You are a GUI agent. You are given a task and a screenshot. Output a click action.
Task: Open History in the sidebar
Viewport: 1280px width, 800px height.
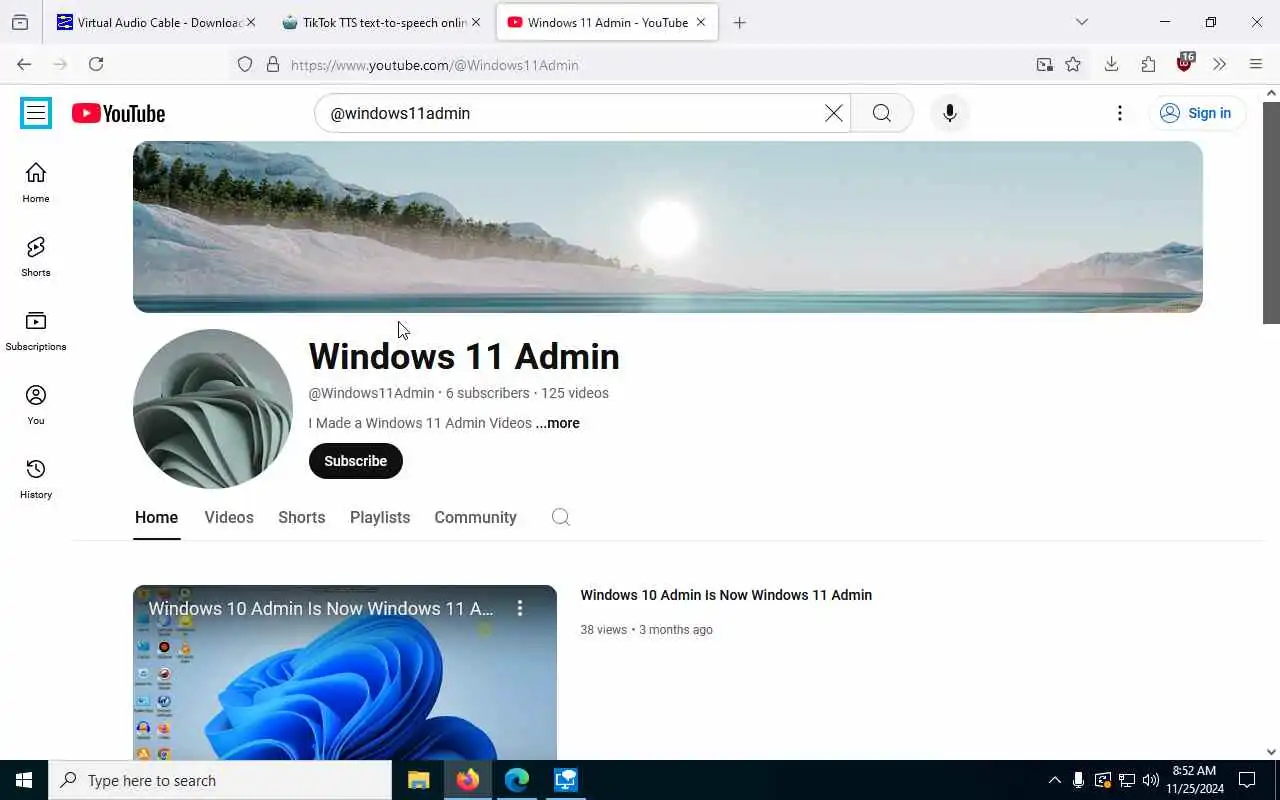(36, 479)
